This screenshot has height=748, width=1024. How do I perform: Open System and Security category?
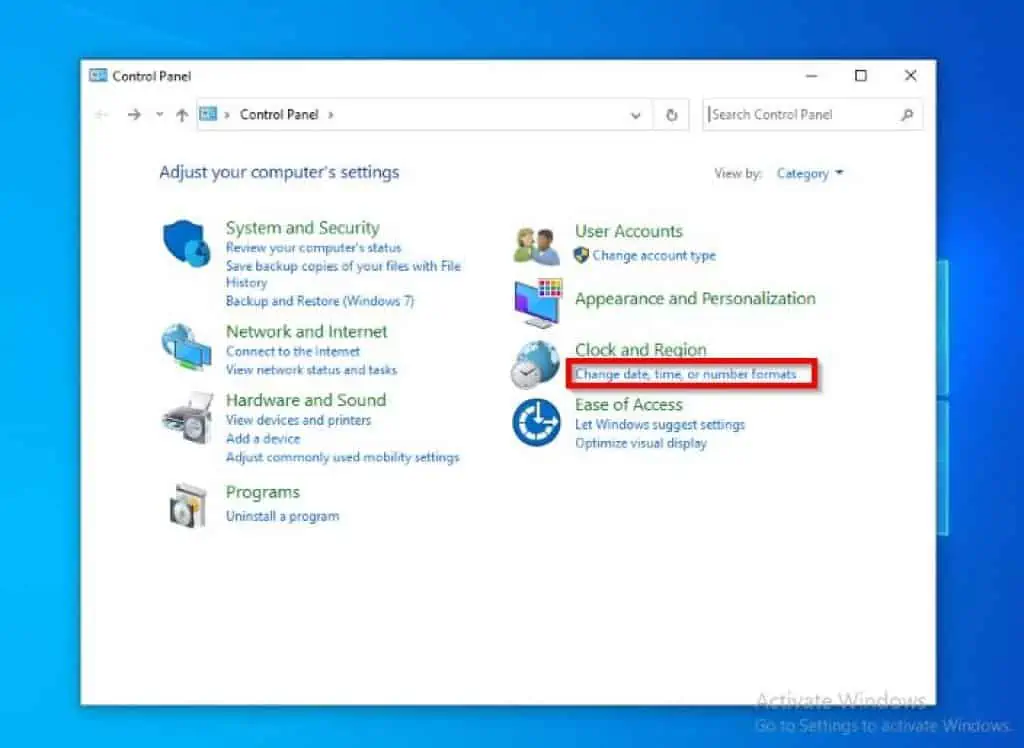[x=302, y=228]
